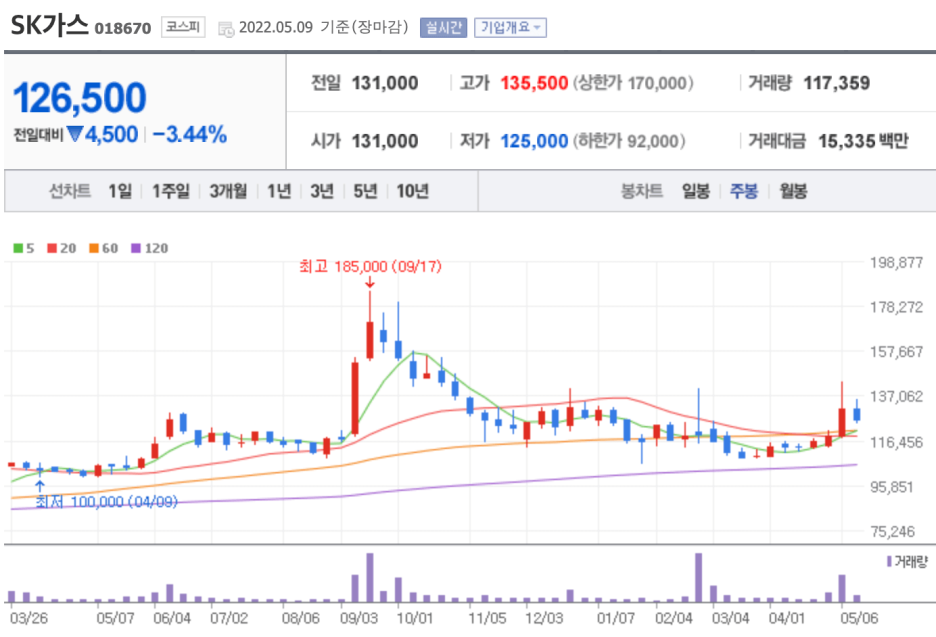The width and height of the screenshot is (936, 637).
Task: Click the 상한가 170,000 text
Action: (x=633, y=83)
